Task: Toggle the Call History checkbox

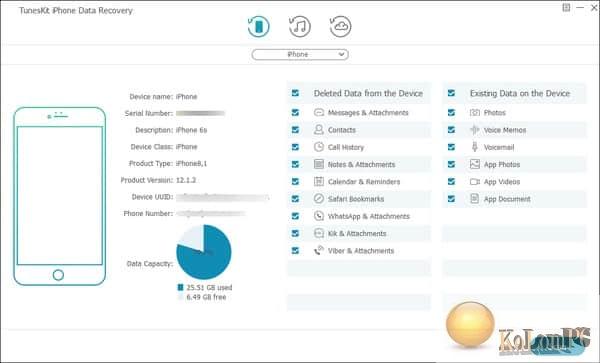Action: [295, 147]
